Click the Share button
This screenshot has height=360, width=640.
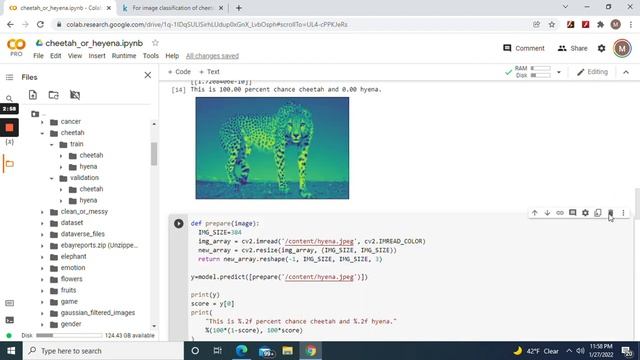[x=572, y=48]
